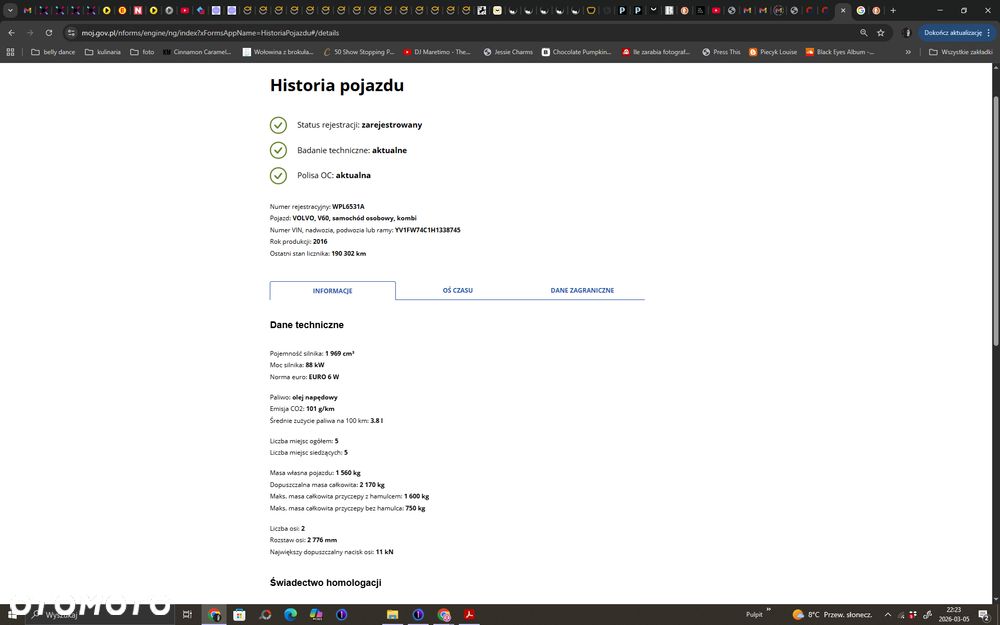This screenshot has width=1000, height=625.
Task: Click the Rok produkcji value 2016
Action: [320, 242]
